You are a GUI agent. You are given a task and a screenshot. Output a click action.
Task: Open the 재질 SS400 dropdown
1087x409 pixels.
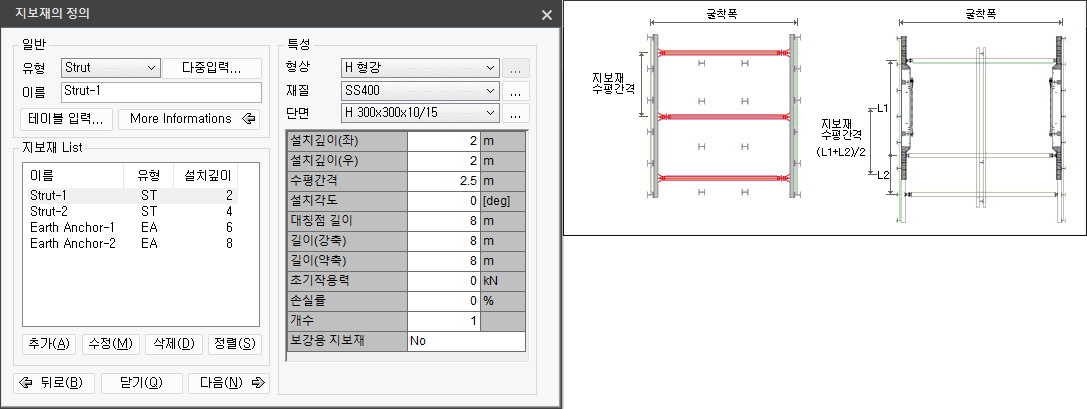[419, 91]
